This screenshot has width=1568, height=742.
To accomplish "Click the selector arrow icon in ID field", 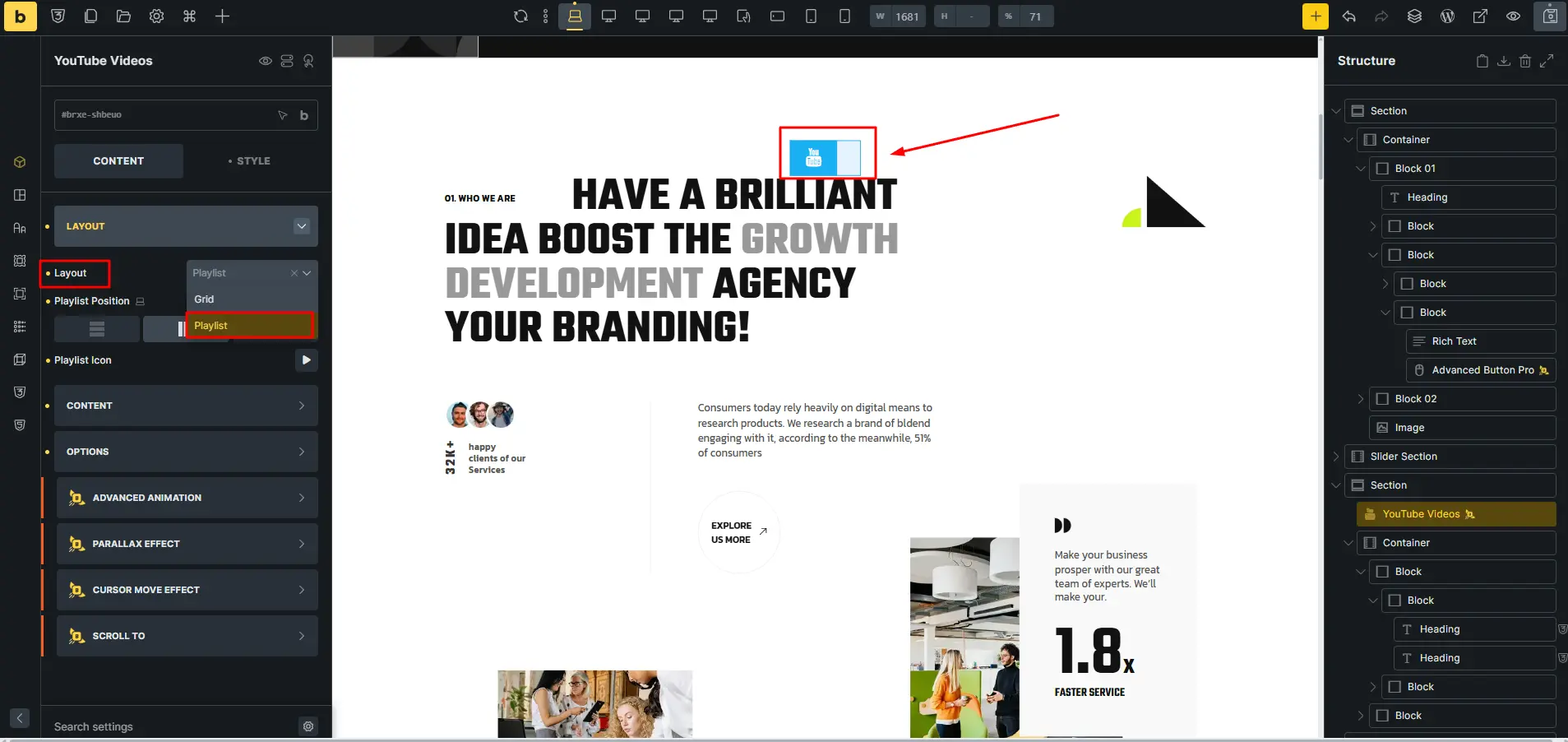I will point(283,115).
